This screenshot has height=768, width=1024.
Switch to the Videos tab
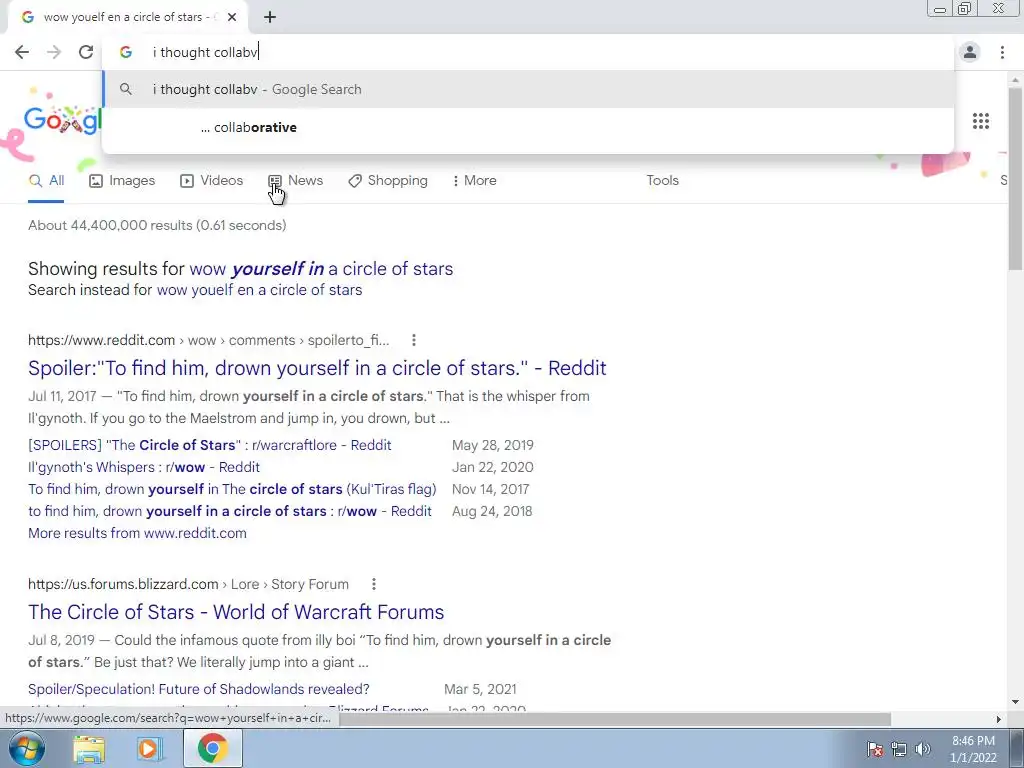tap(212, 181)
